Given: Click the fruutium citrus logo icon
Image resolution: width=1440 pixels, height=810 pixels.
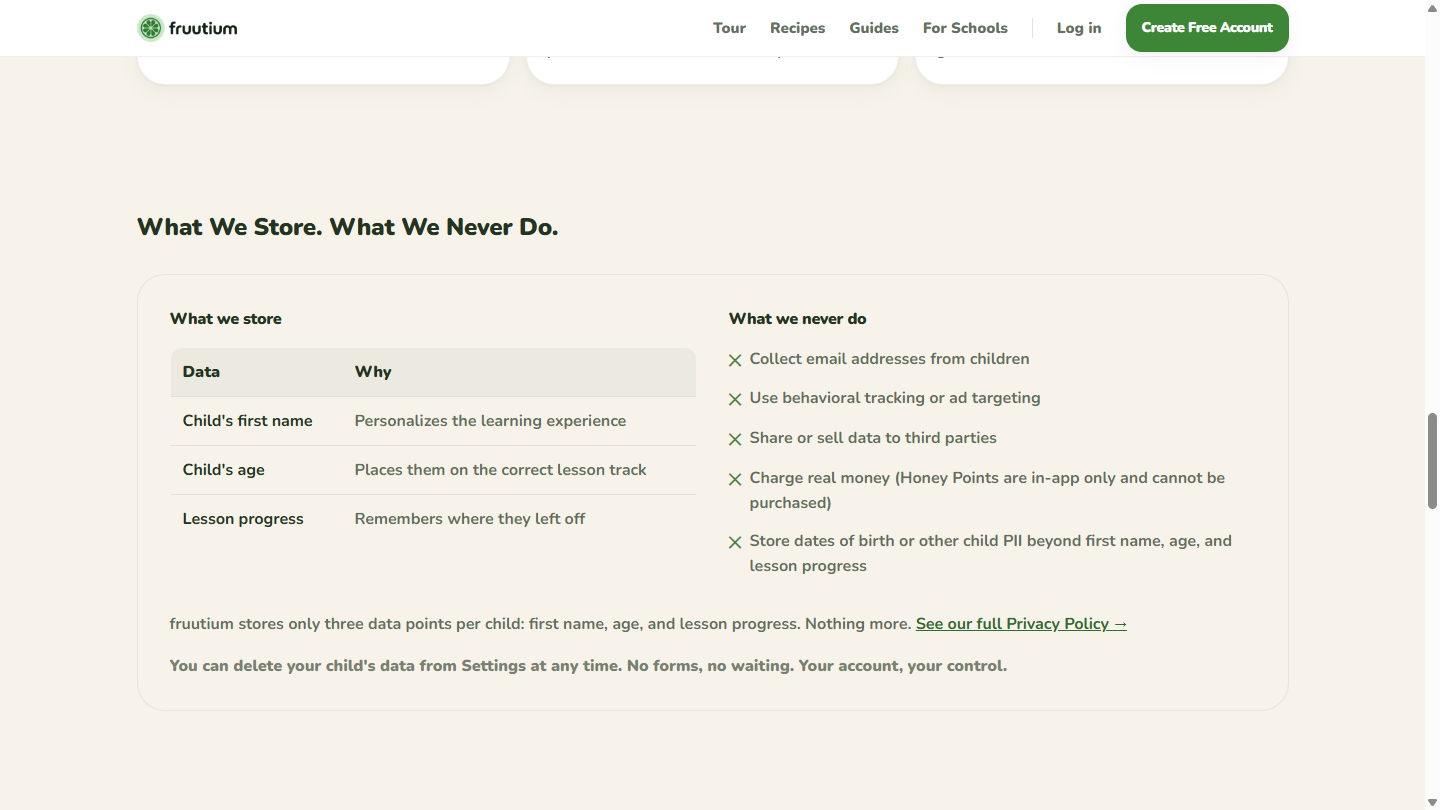Looking at the screenshot, I should [150, 28].
